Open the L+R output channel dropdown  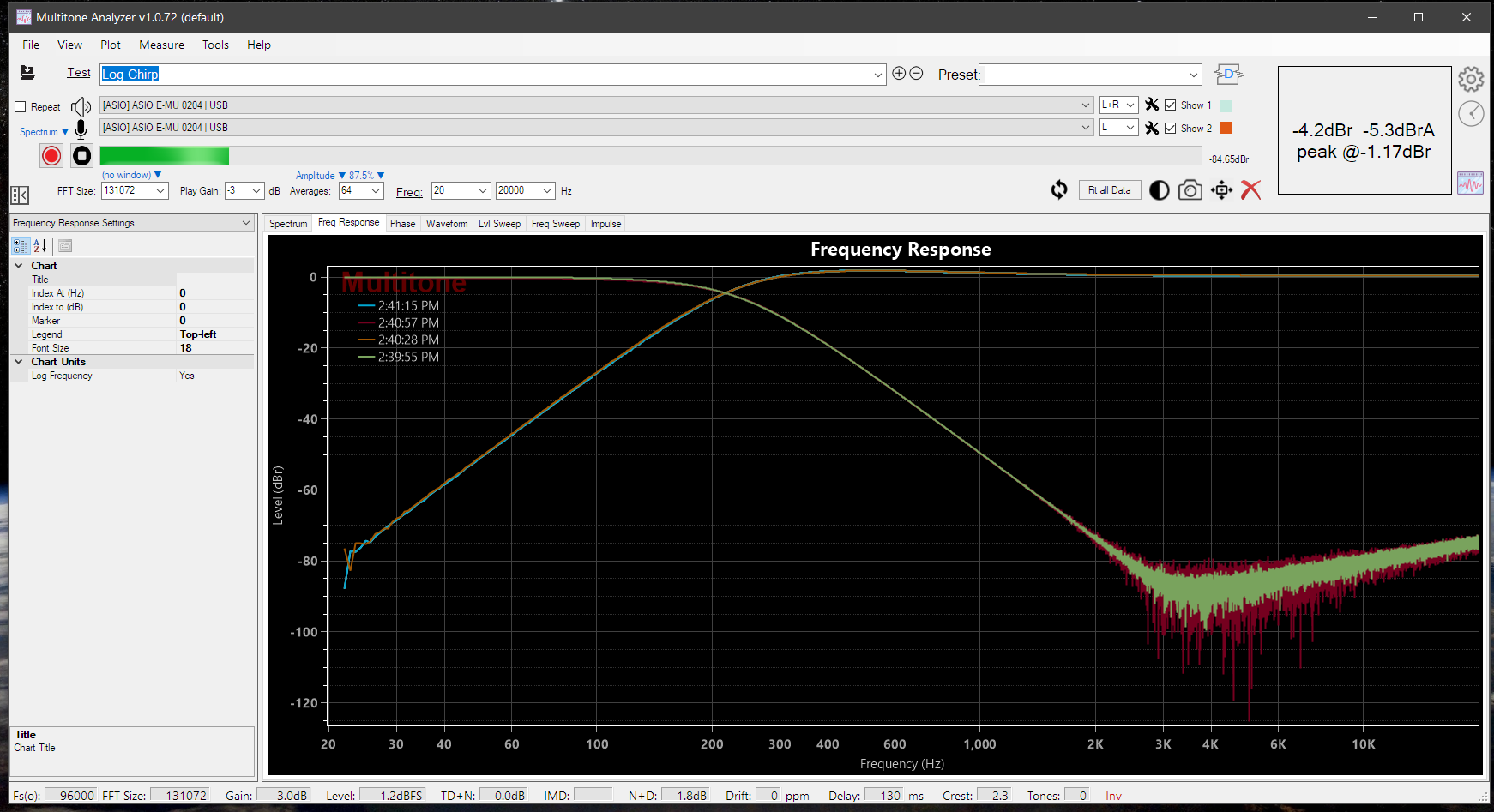[1130, 105]
